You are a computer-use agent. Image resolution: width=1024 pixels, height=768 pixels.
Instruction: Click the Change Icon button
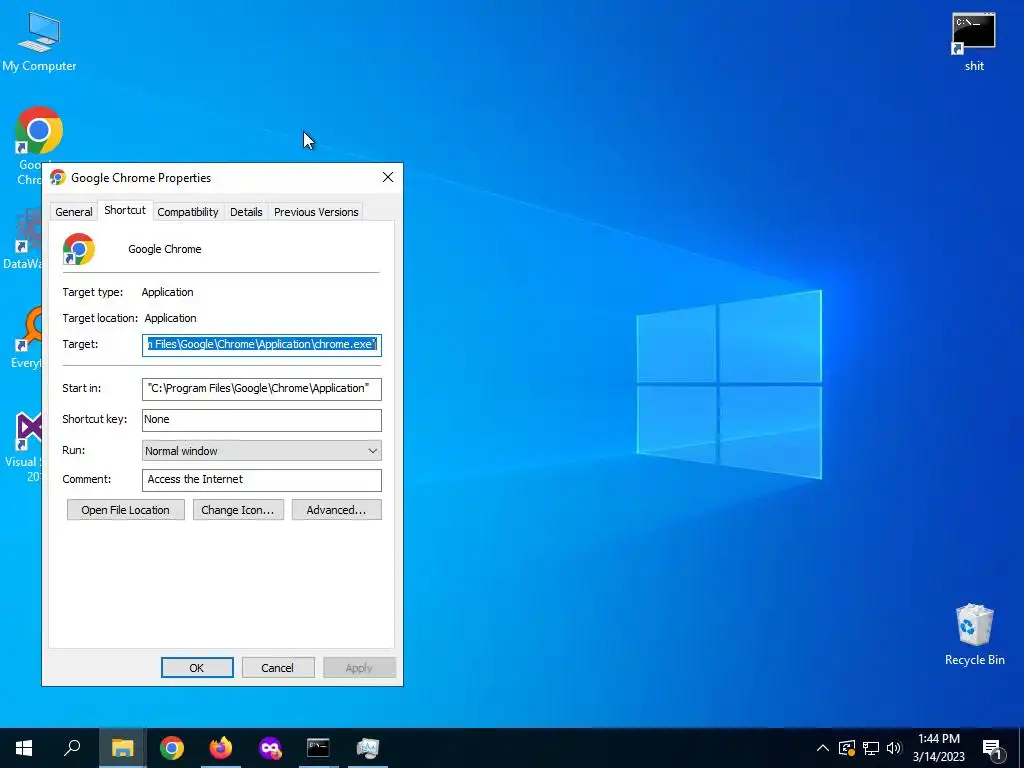pos(238,510)
